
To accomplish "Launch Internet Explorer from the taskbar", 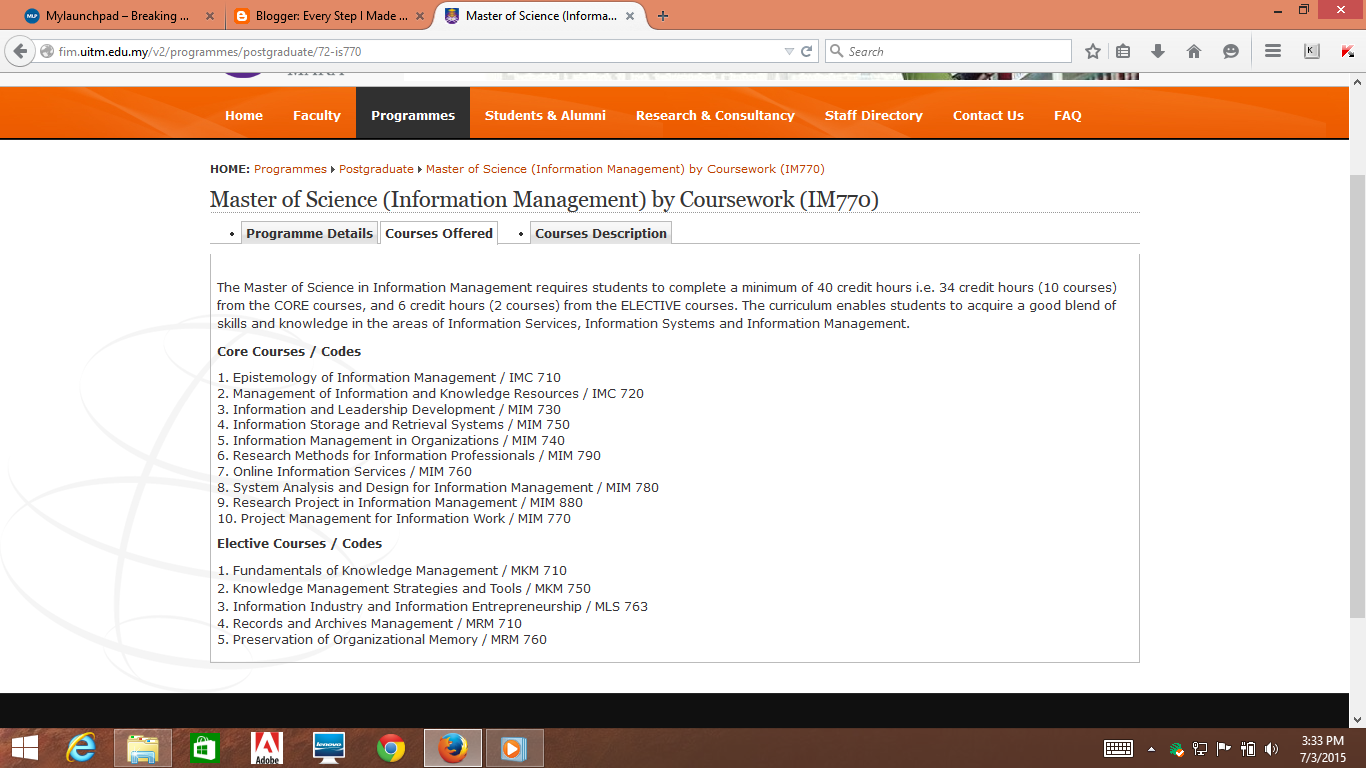I will [x=81, y=748].
